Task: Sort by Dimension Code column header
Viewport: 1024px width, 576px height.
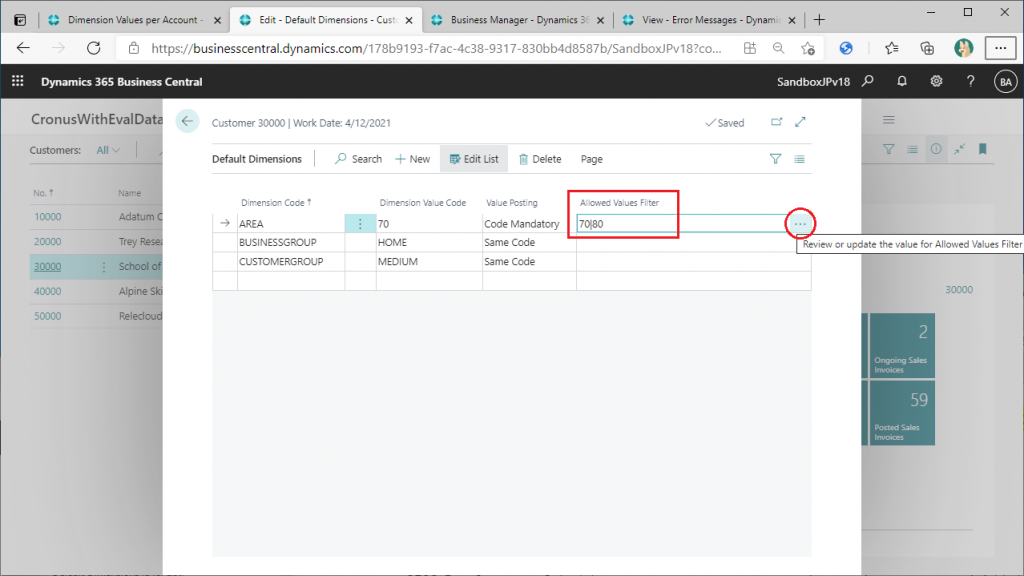Action: click(276, 202)
